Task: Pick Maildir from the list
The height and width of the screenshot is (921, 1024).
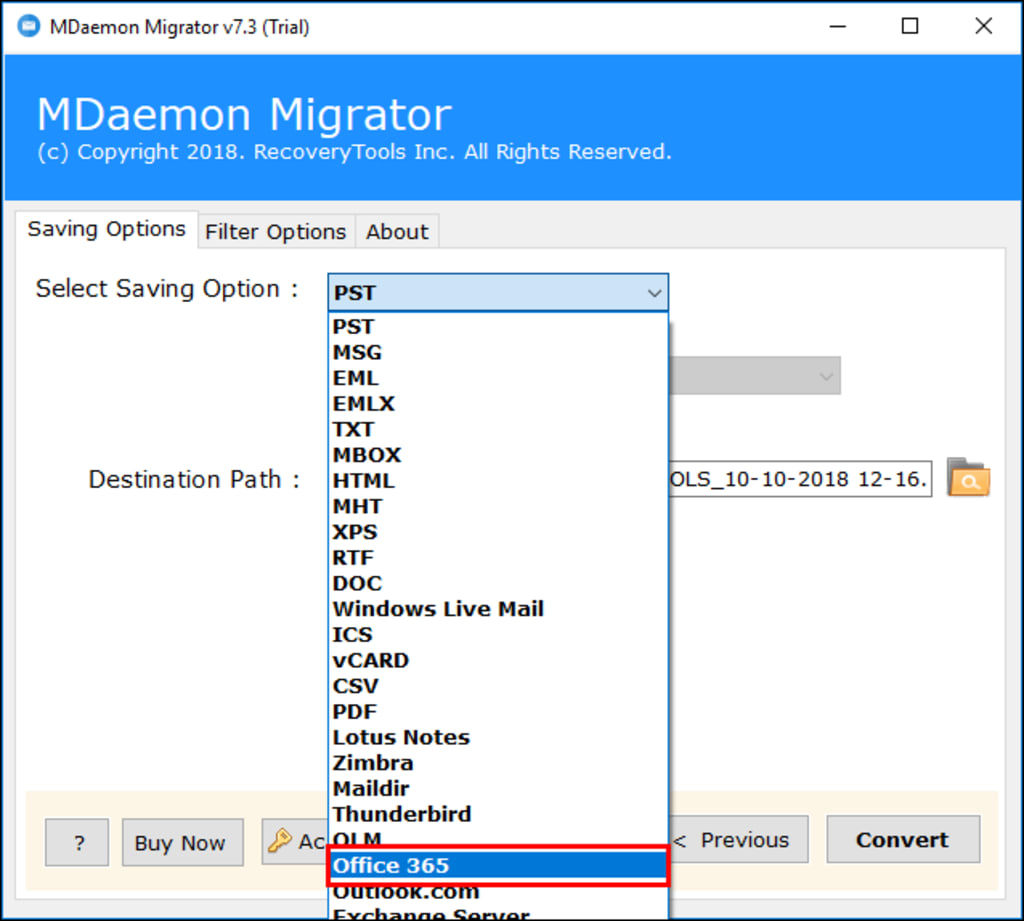Action: pos(498,788)
